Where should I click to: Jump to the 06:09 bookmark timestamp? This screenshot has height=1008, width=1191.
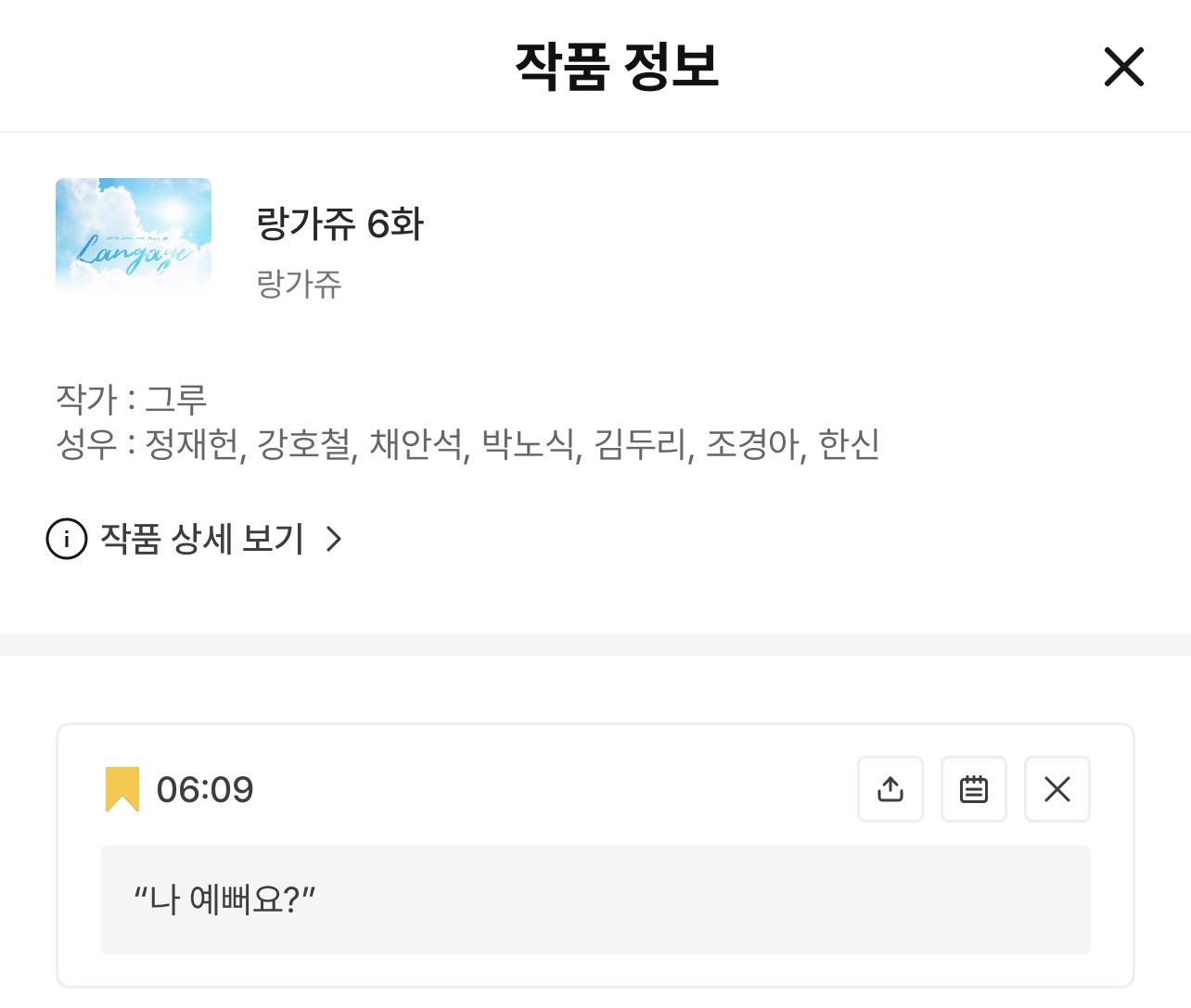point(205,790)
